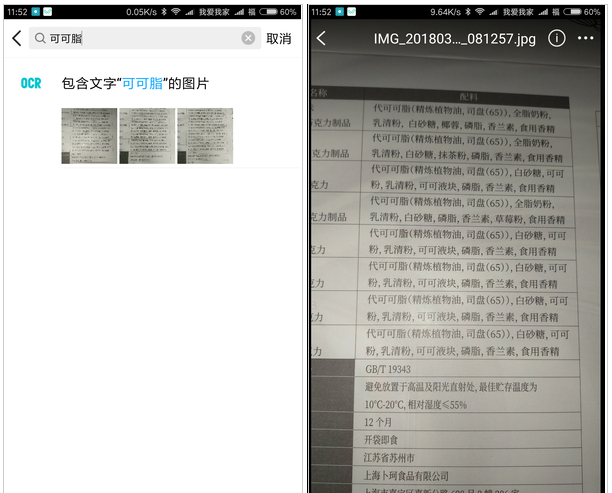Tap 10°C-20°C humidity line in photo
The width and height of the screenshot is (612, 493).
point(415,405)
